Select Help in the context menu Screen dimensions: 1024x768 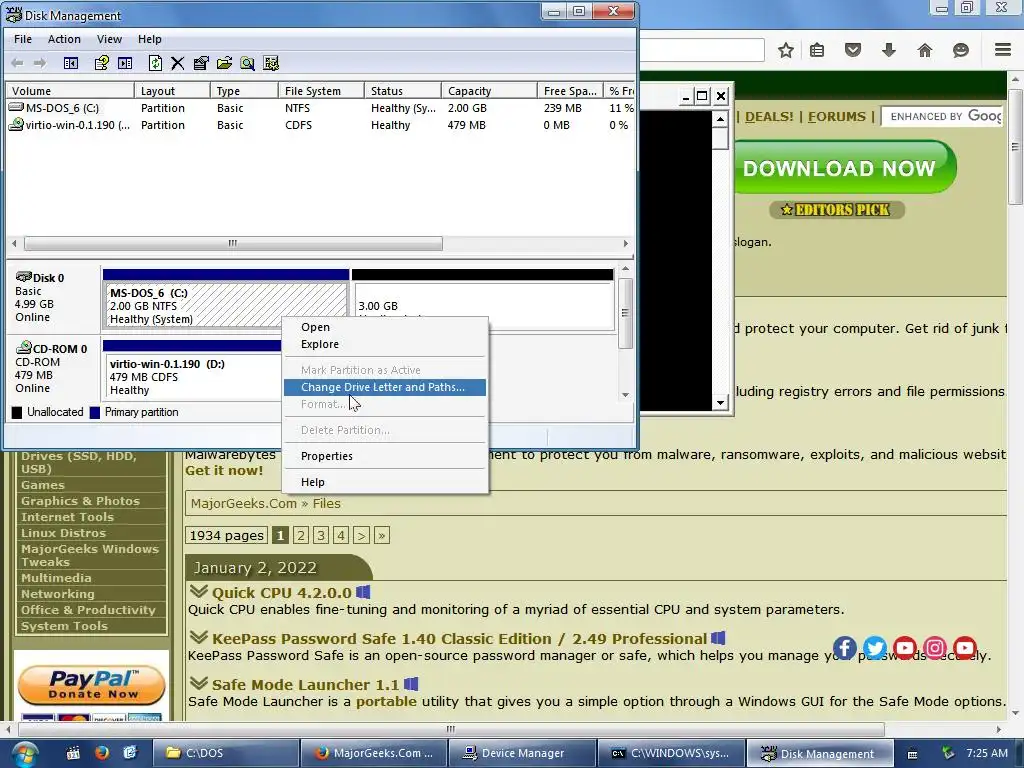pyautogui.click(x=385, y=482)
